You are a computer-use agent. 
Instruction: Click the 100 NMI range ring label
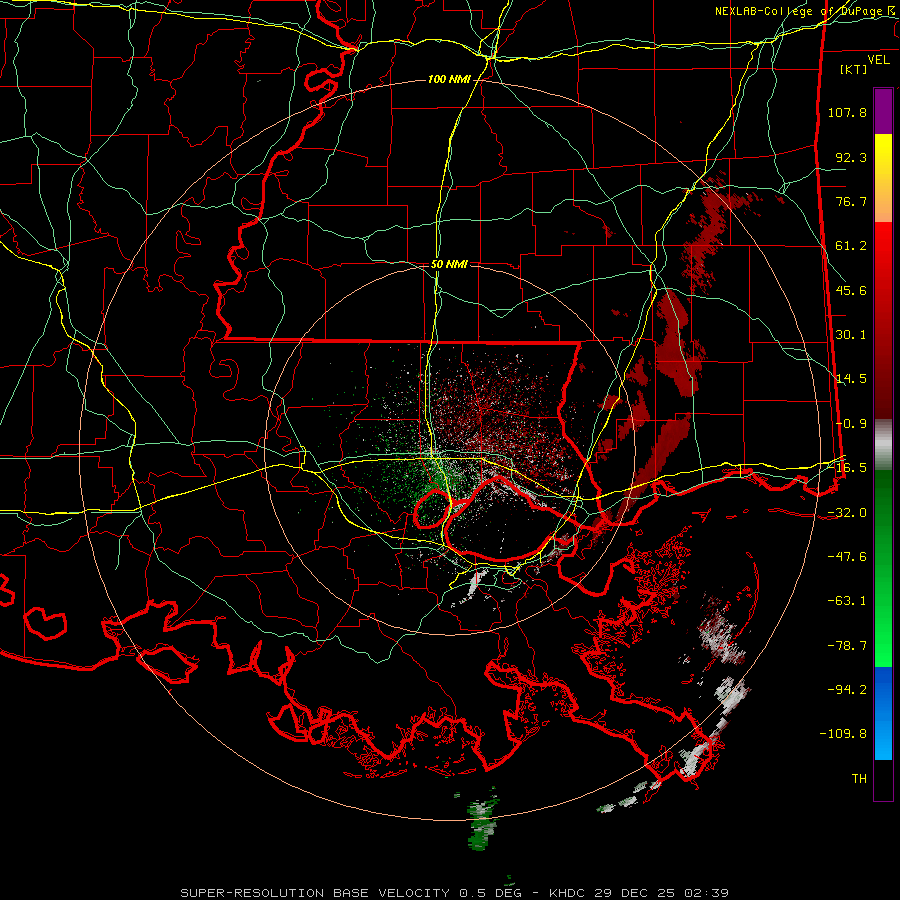click(x=449, y=79)
